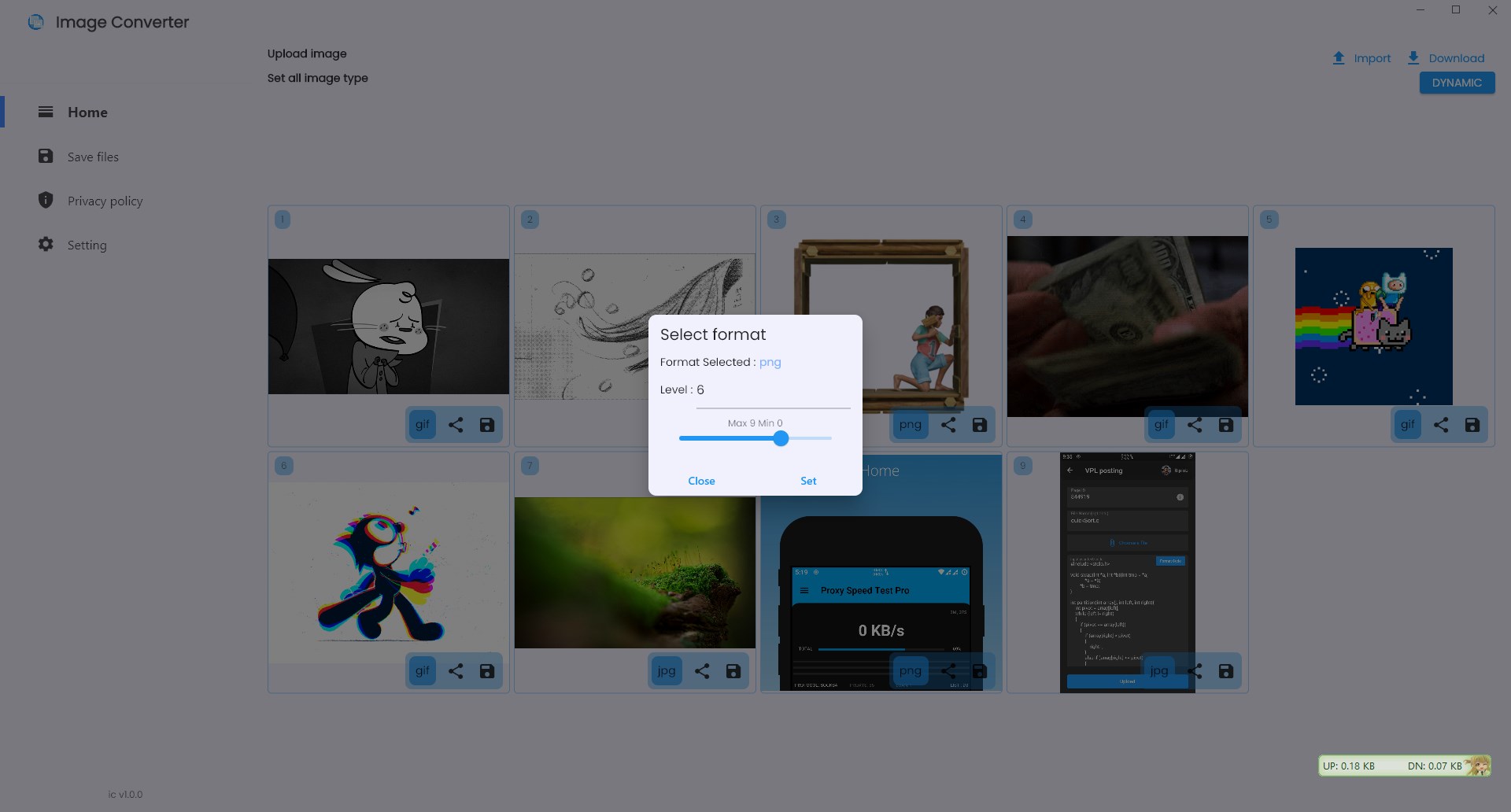The image size is (1511, 812).
Task: Click the number 1 badge on first card
Action: [283, 220]
